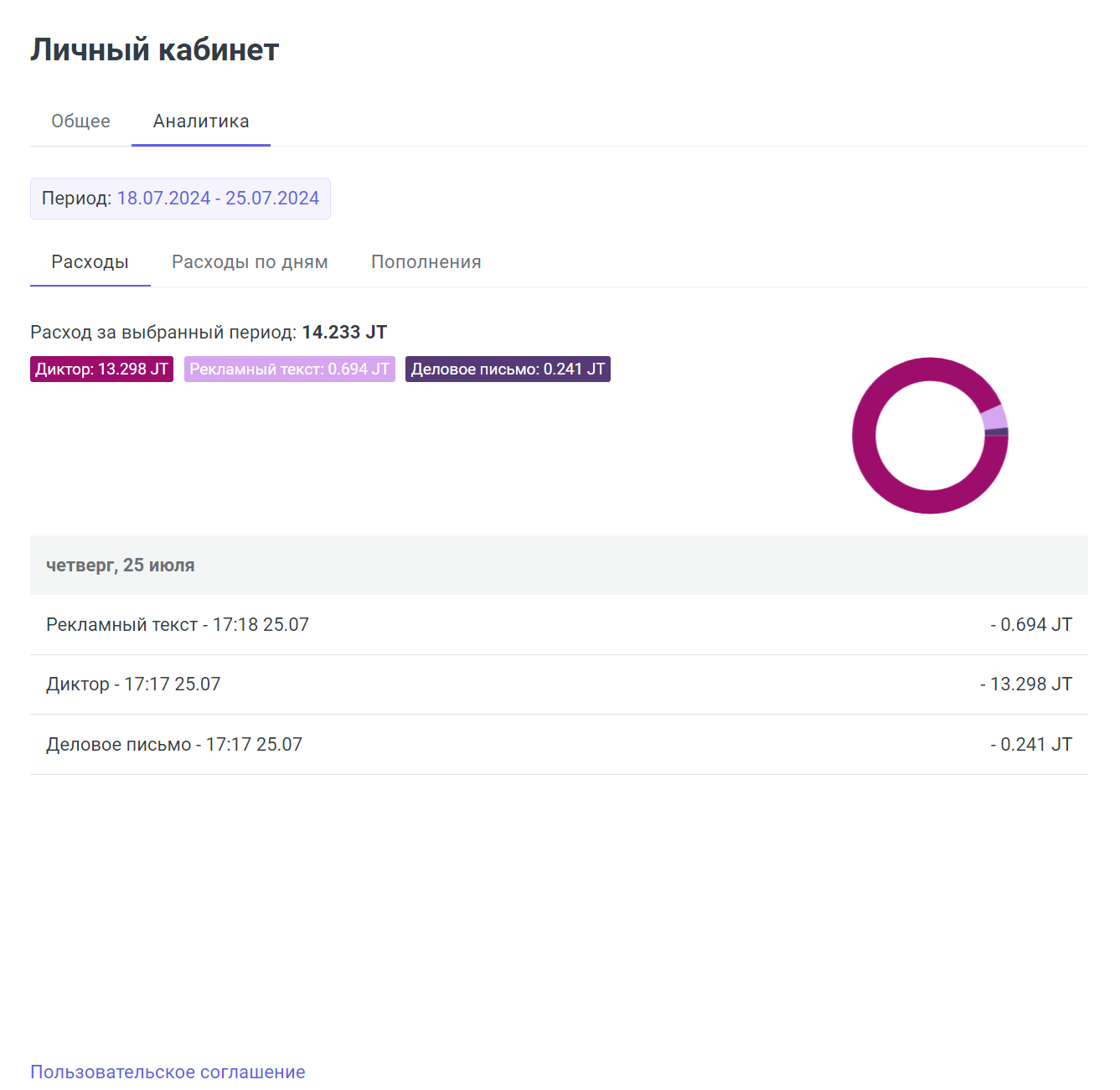Click the Деловое письмо 0.241 JT badge

click(508, 369)
